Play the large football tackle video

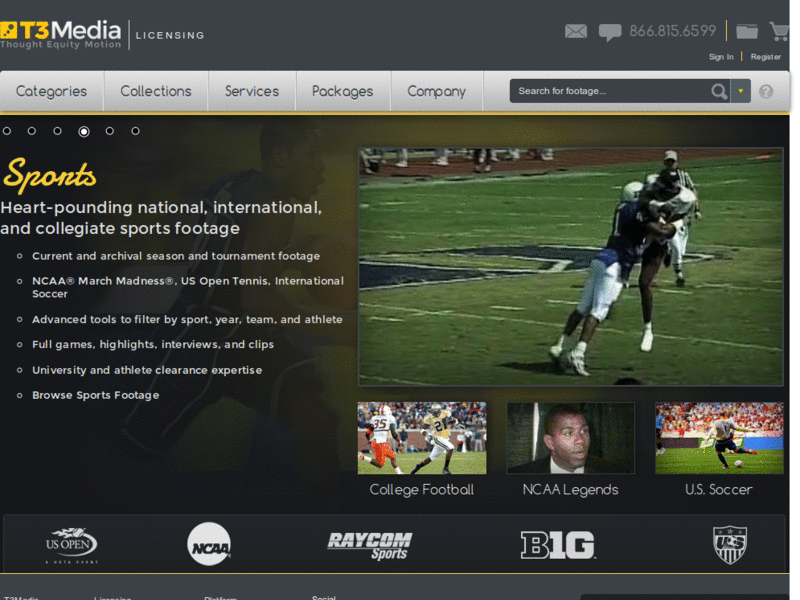coord(570,267)
